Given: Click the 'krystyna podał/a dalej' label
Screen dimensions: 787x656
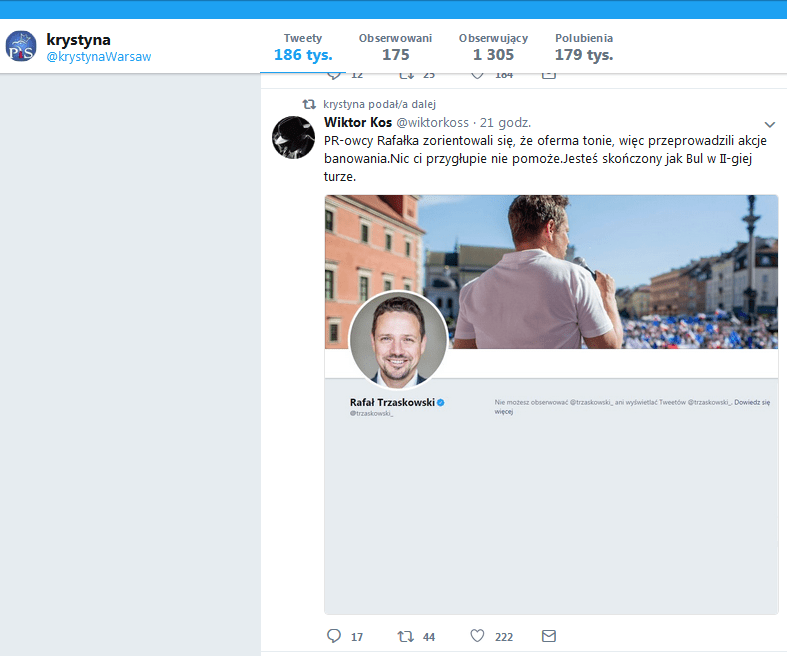Looking at the screenshot, I should (x=379, y=104).
